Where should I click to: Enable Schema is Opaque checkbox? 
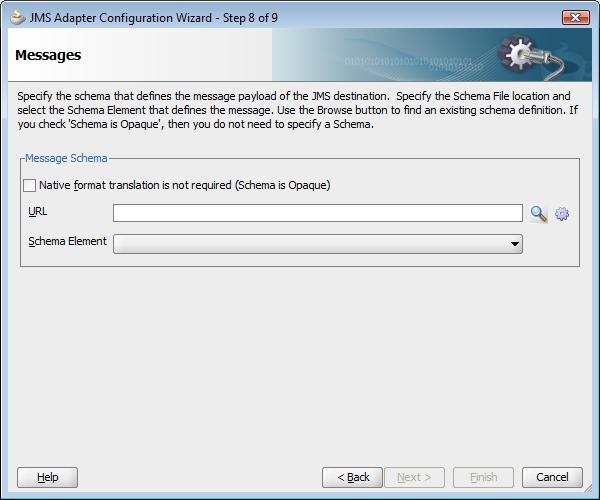pos(29,185)
